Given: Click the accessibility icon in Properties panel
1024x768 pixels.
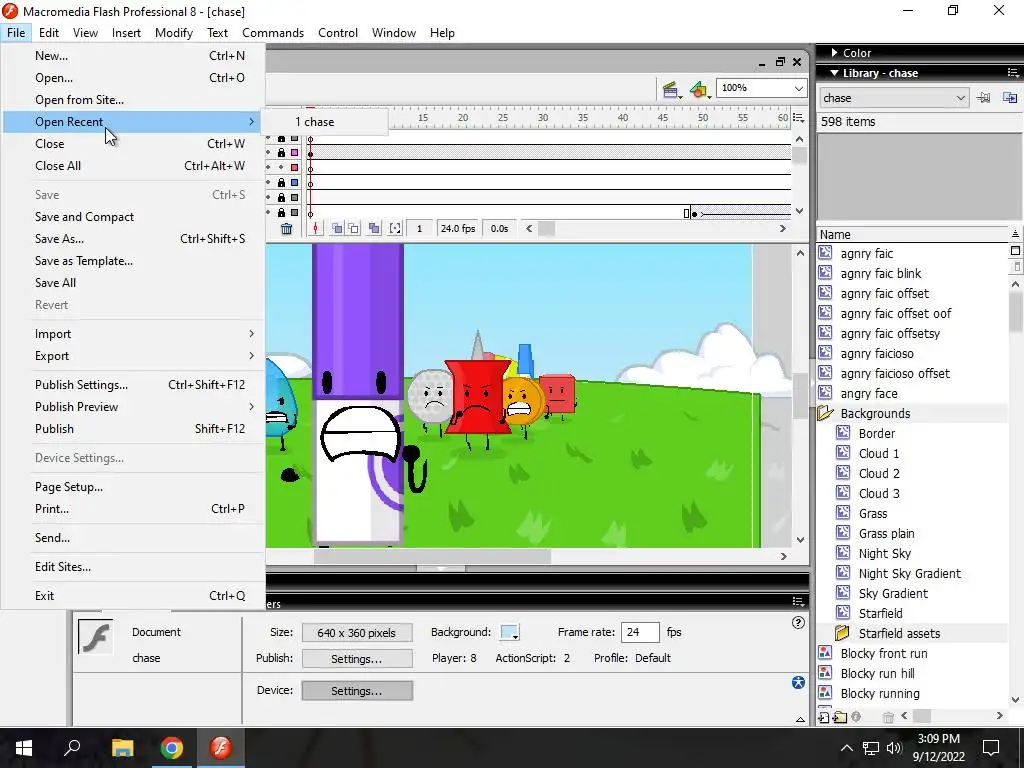Looking at the screenshot, I should tap(798, 682).
